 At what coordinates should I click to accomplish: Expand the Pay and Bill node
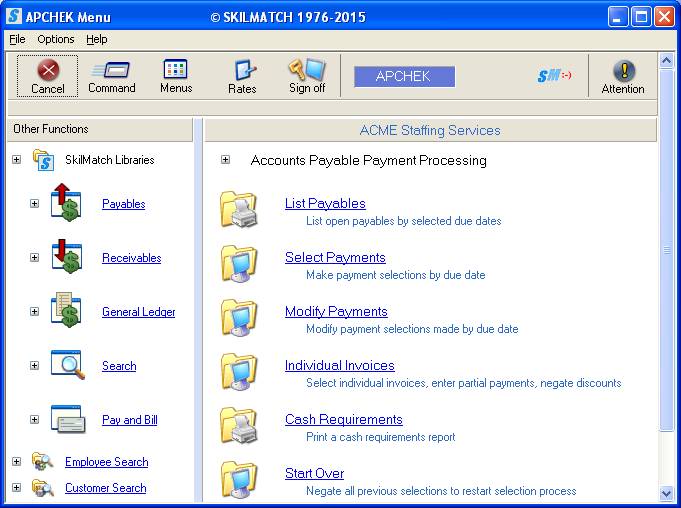click(34, 419)
